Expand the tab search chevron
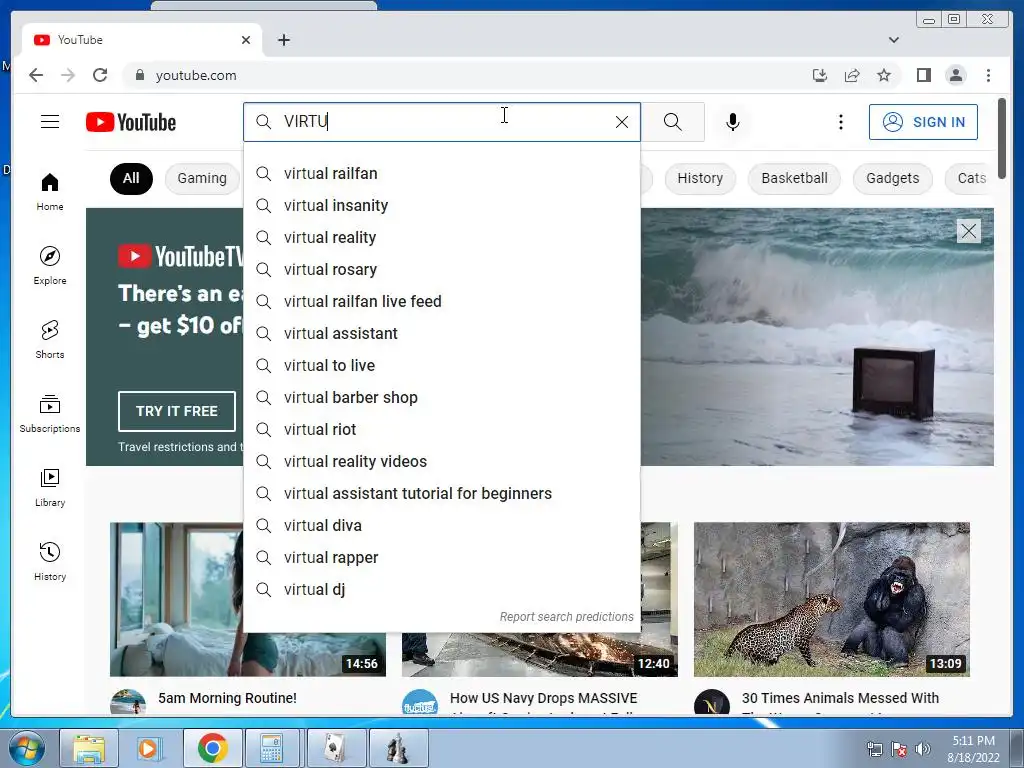This screenshot has width=1024, height=768. pyautogui.click(x=893, y=40)
